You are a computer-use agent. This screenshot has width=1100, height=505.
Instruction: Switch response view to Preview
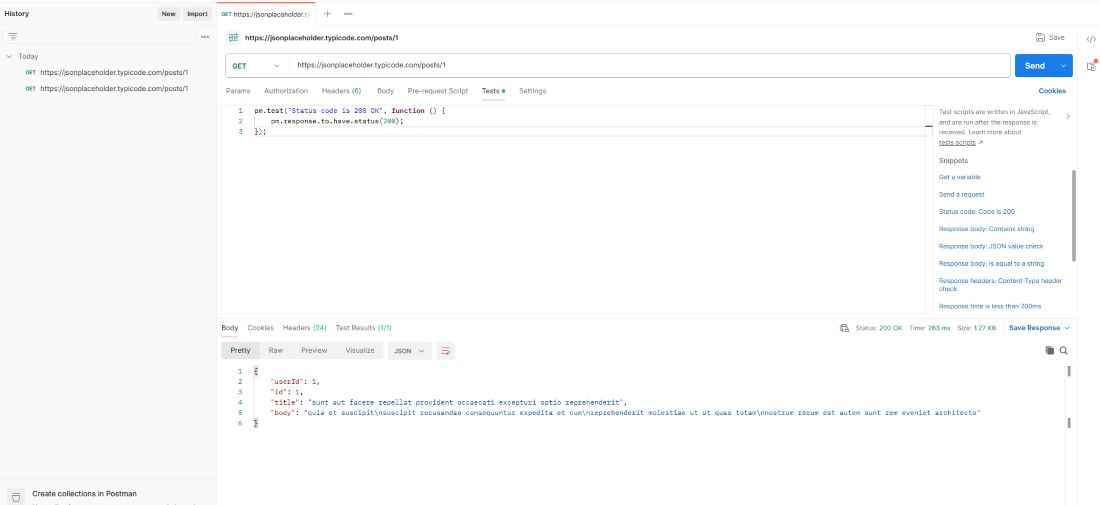314,351
